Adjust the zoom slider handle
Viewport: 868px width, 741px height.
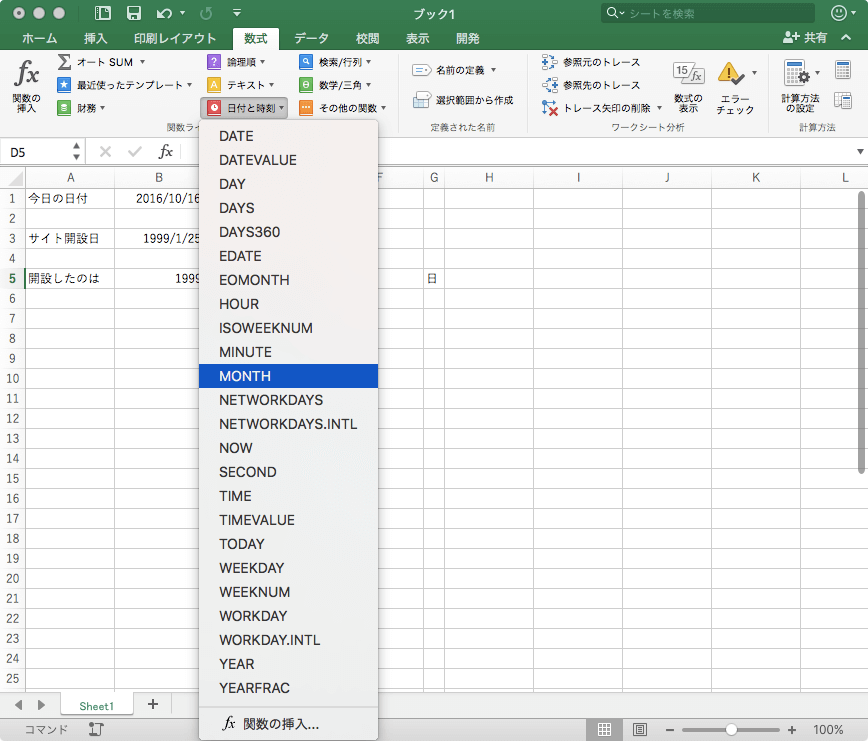[731, 730]
